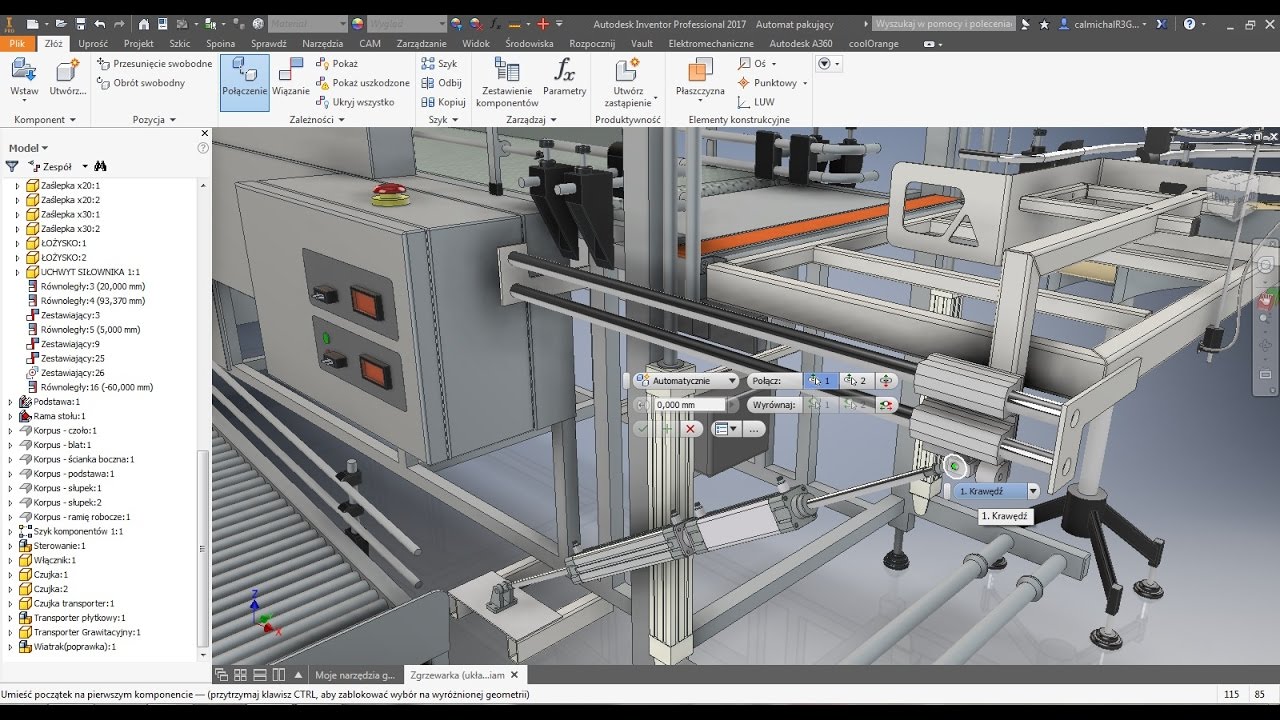Open the Plik menu tab
The height and width of the screenshot is (720, 1280).
click(x=17, y=43)
